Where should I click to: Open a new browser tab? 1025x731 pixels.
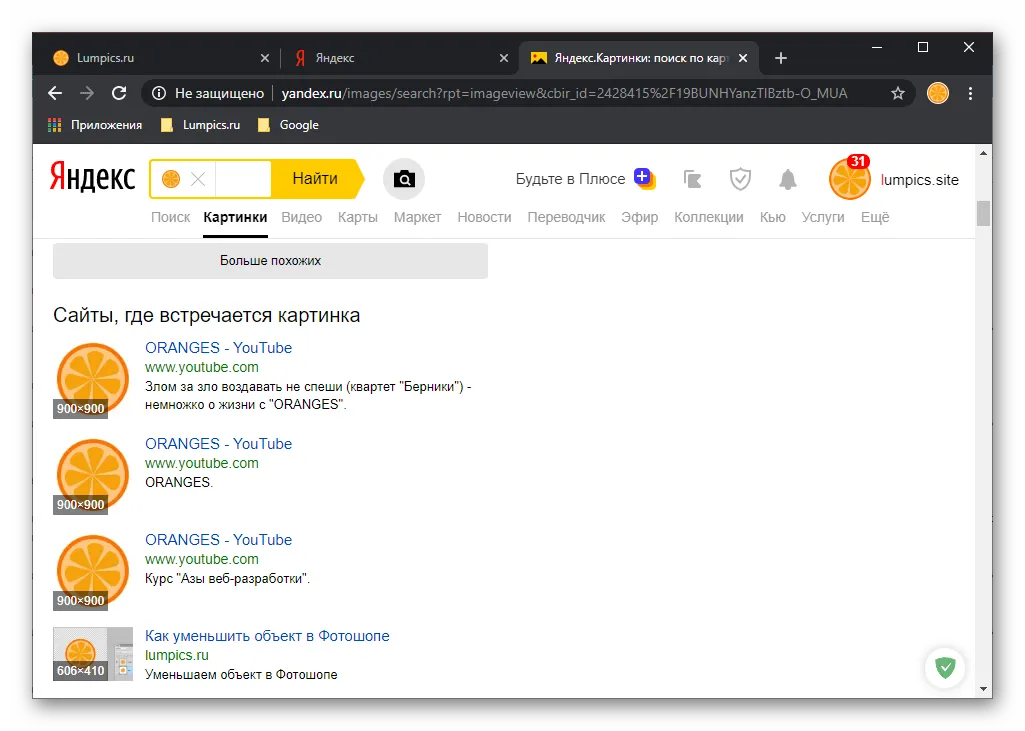tap(781, 58)
